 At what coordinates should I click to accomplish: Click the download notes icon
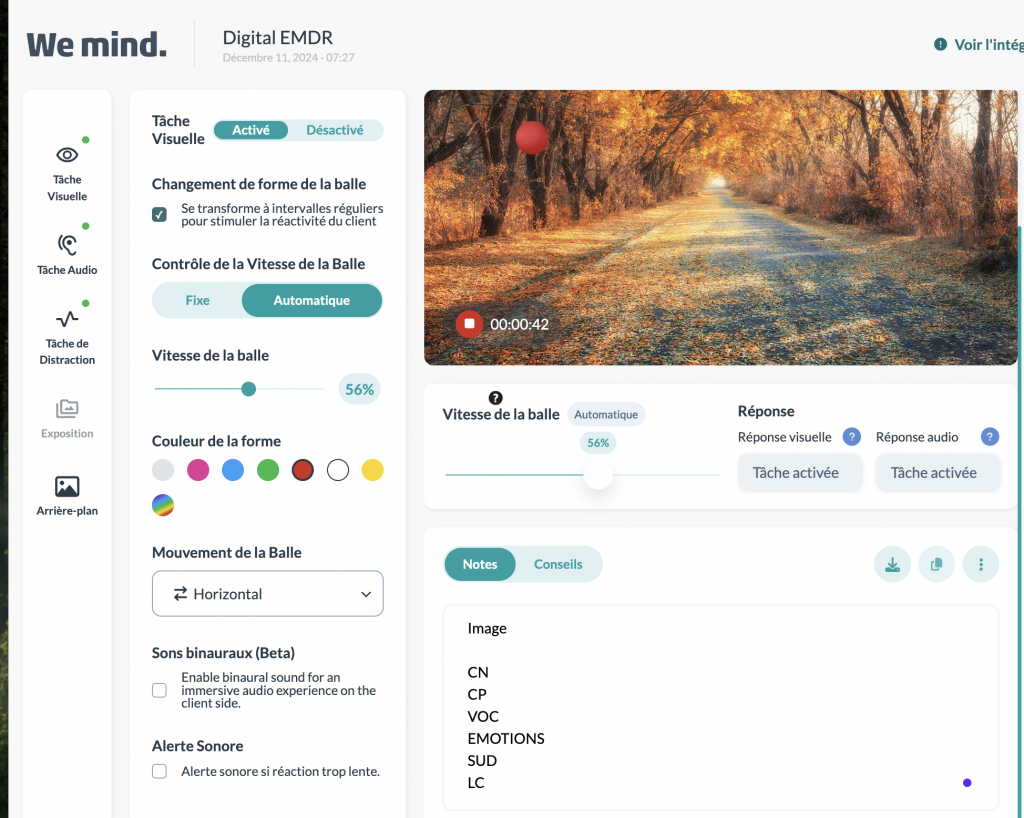pyautogui.click(x=892, y=564)
